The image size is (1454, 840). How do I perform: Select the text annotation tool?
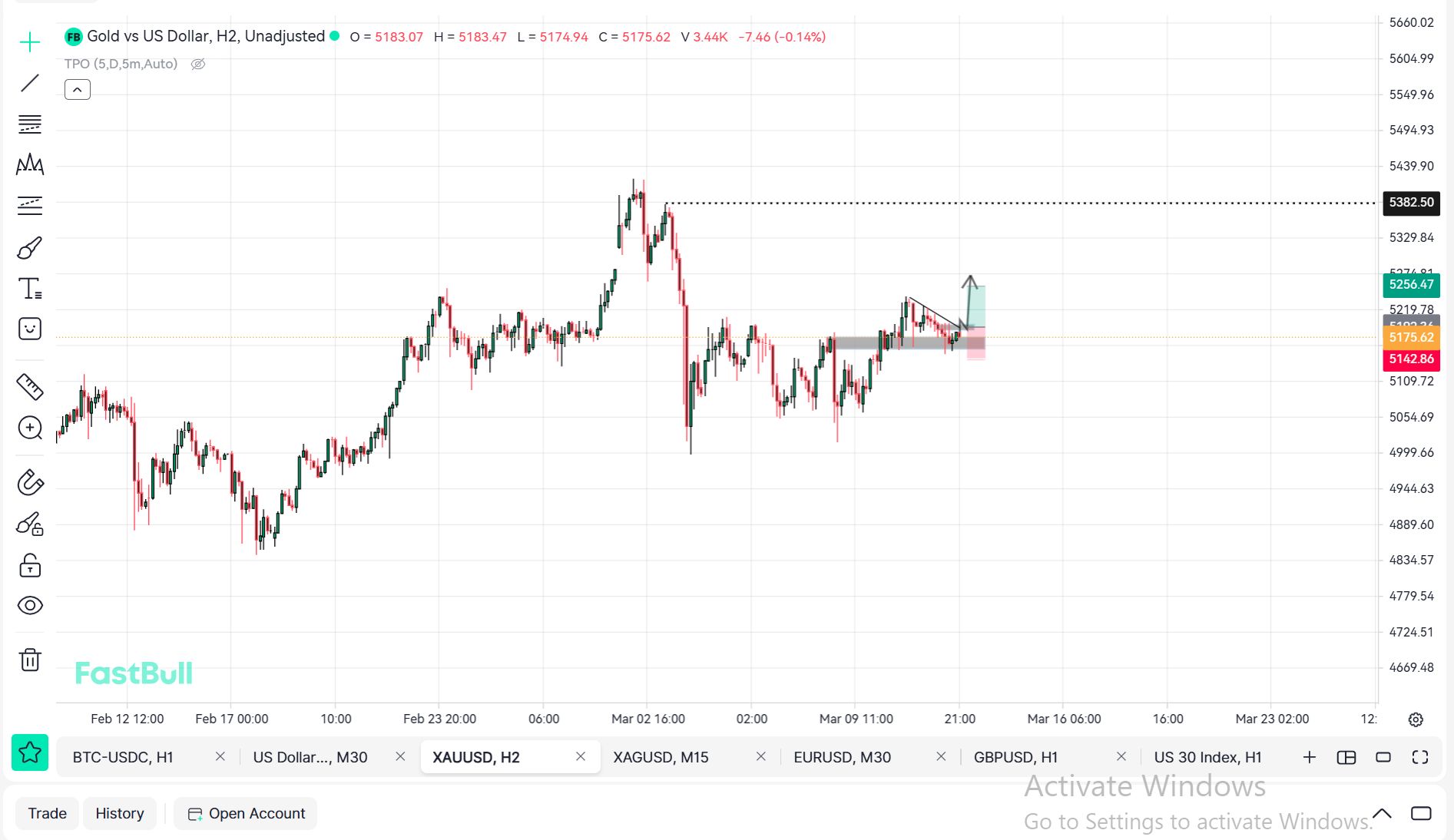(30, 289)
